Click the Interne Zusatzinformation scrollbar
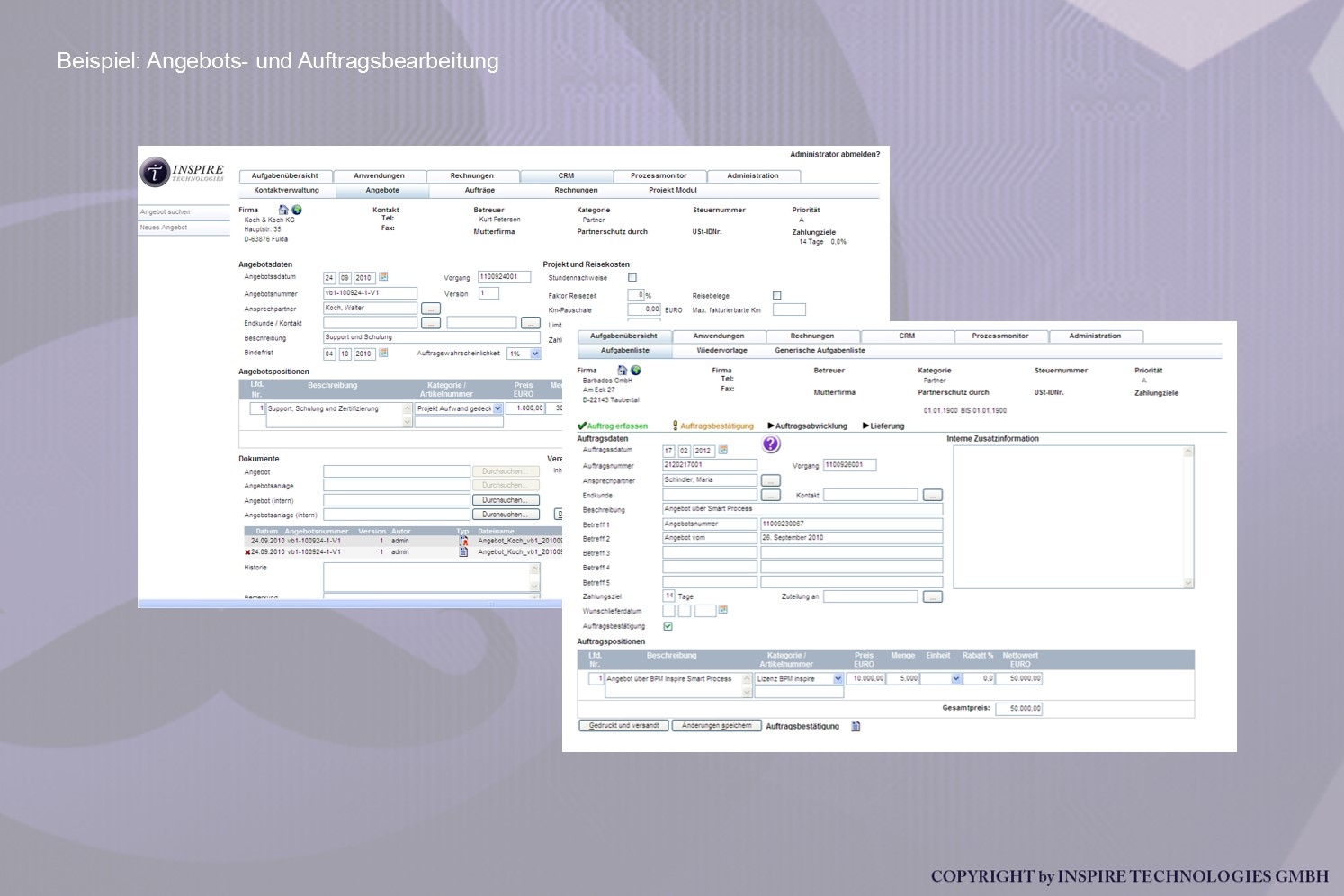 pos(1188,517)
